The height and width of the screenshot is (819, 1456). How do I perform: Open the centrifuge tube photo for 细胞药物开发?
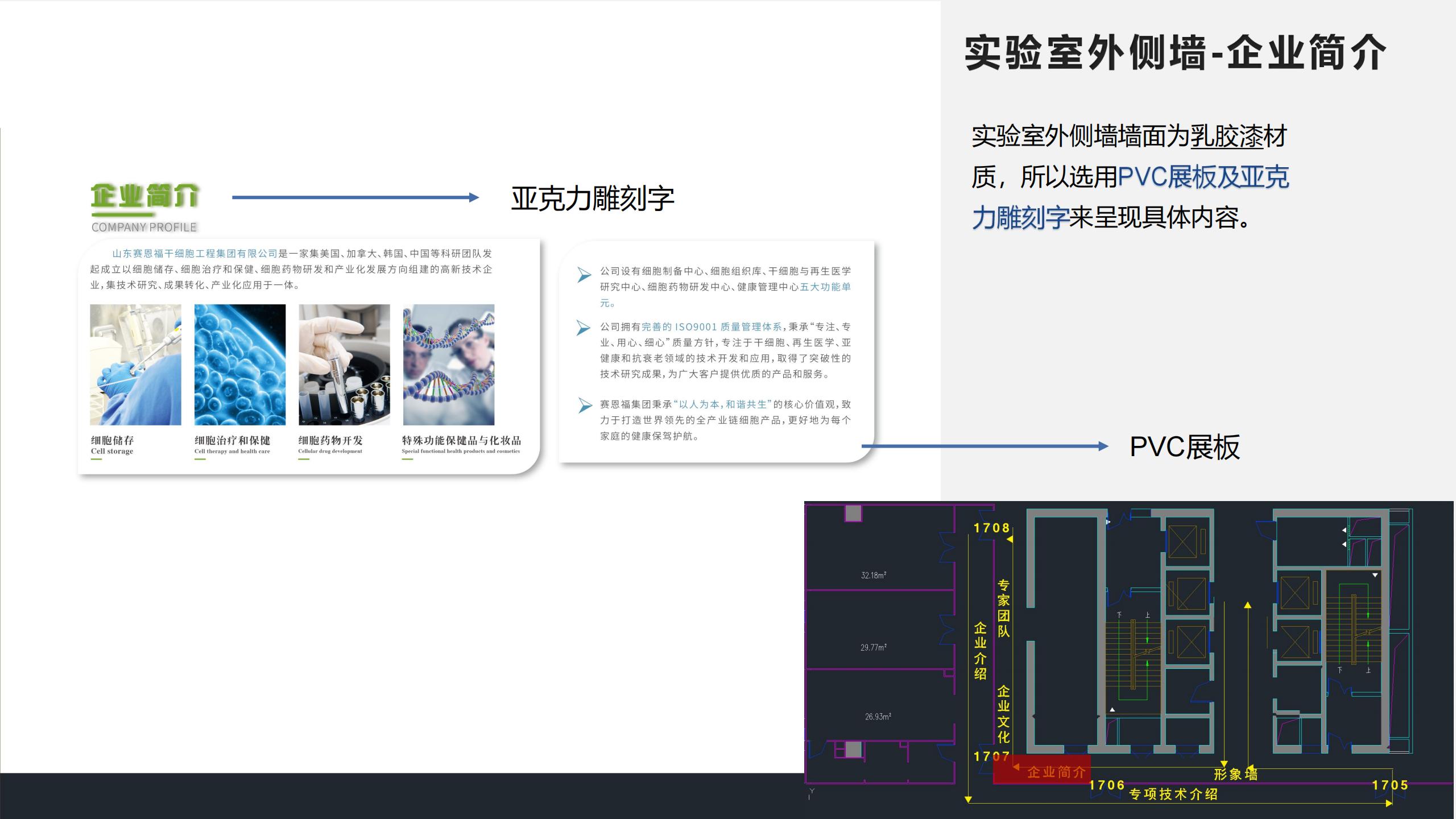344,365
